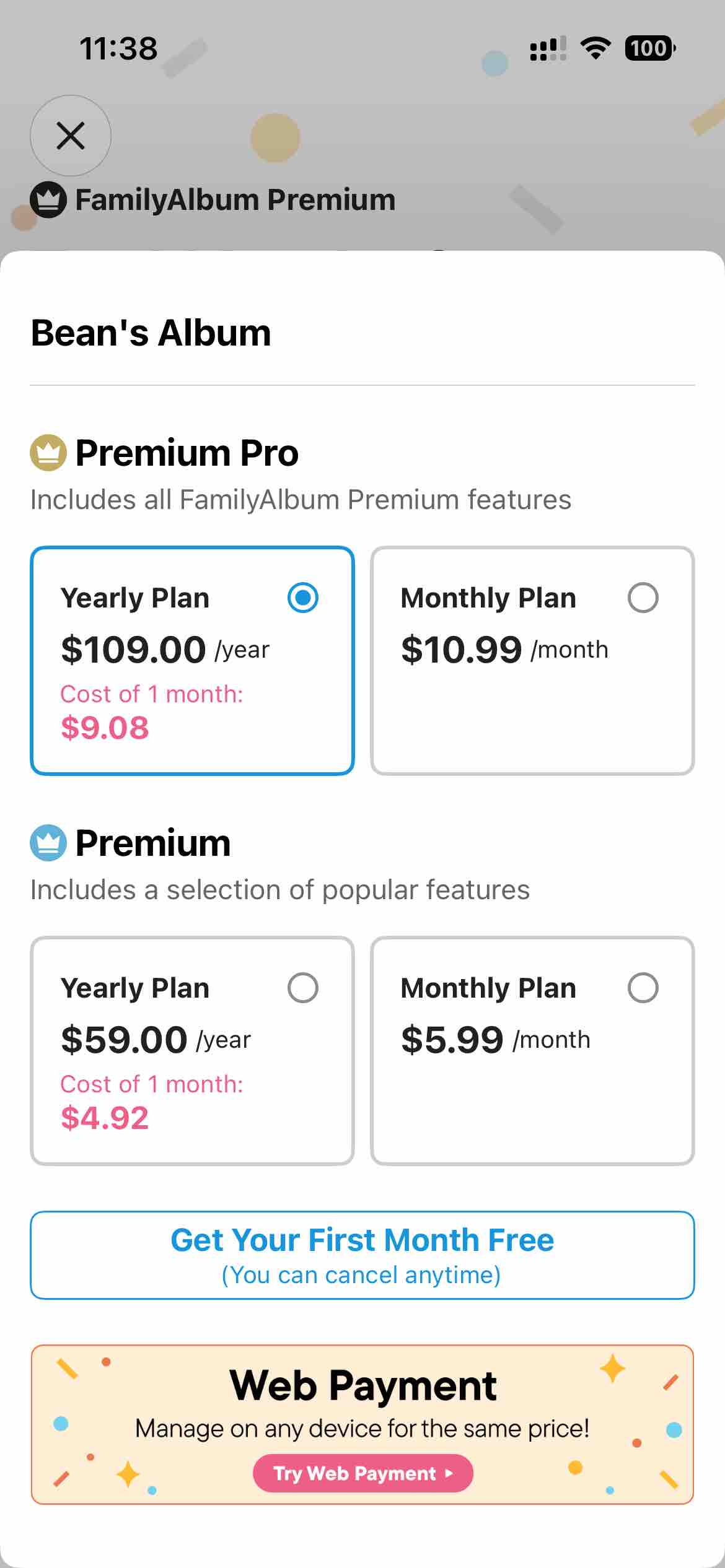Tap the cellular signal strength icon

548,48
